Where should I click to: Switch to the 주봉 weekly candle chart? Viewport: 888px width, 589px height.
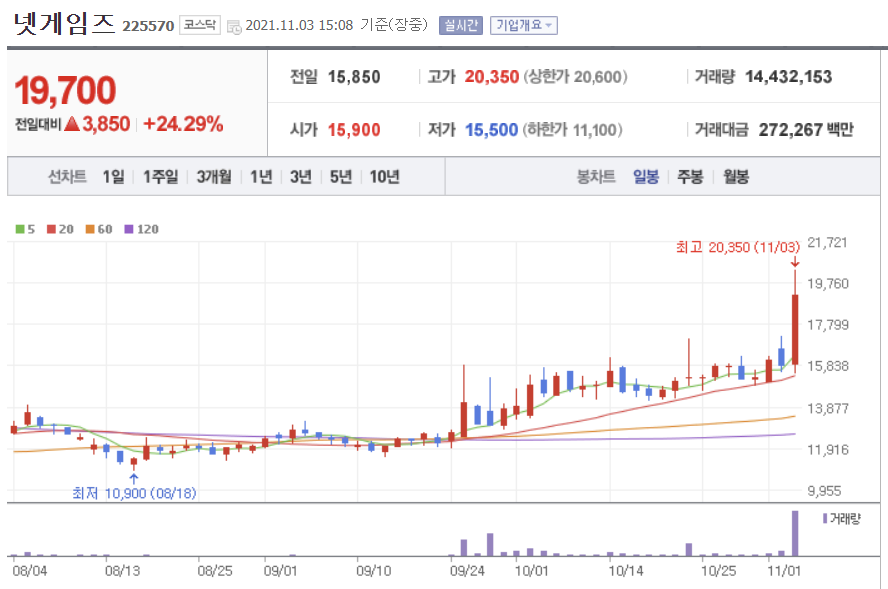tap(690, 177)
